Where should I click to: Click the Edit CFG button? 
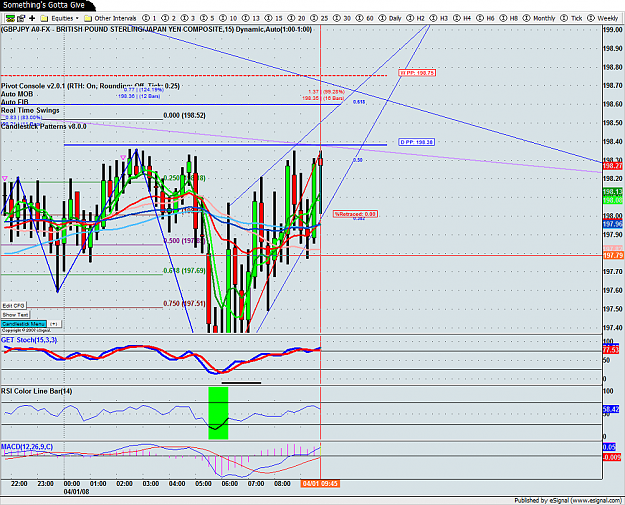tap(14, 306)
